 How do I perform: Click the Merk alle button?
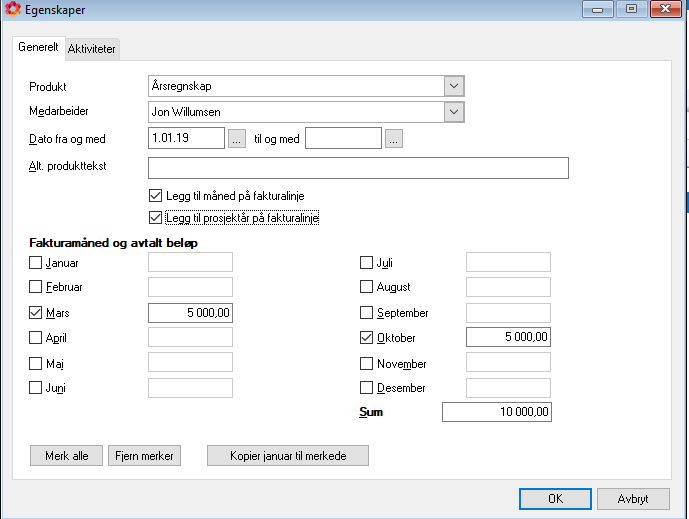[66, 456]
